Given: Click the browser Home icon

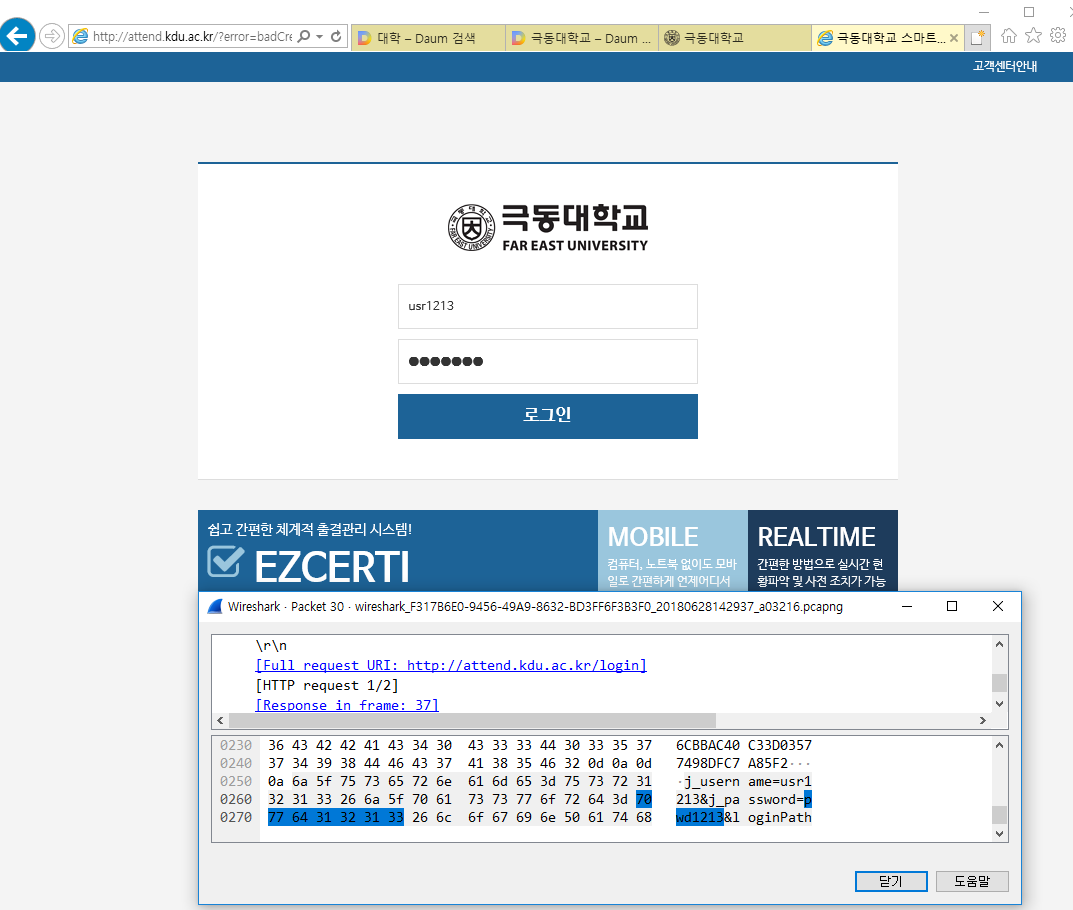Looking at the screenshot, I should coord(1009,36).
